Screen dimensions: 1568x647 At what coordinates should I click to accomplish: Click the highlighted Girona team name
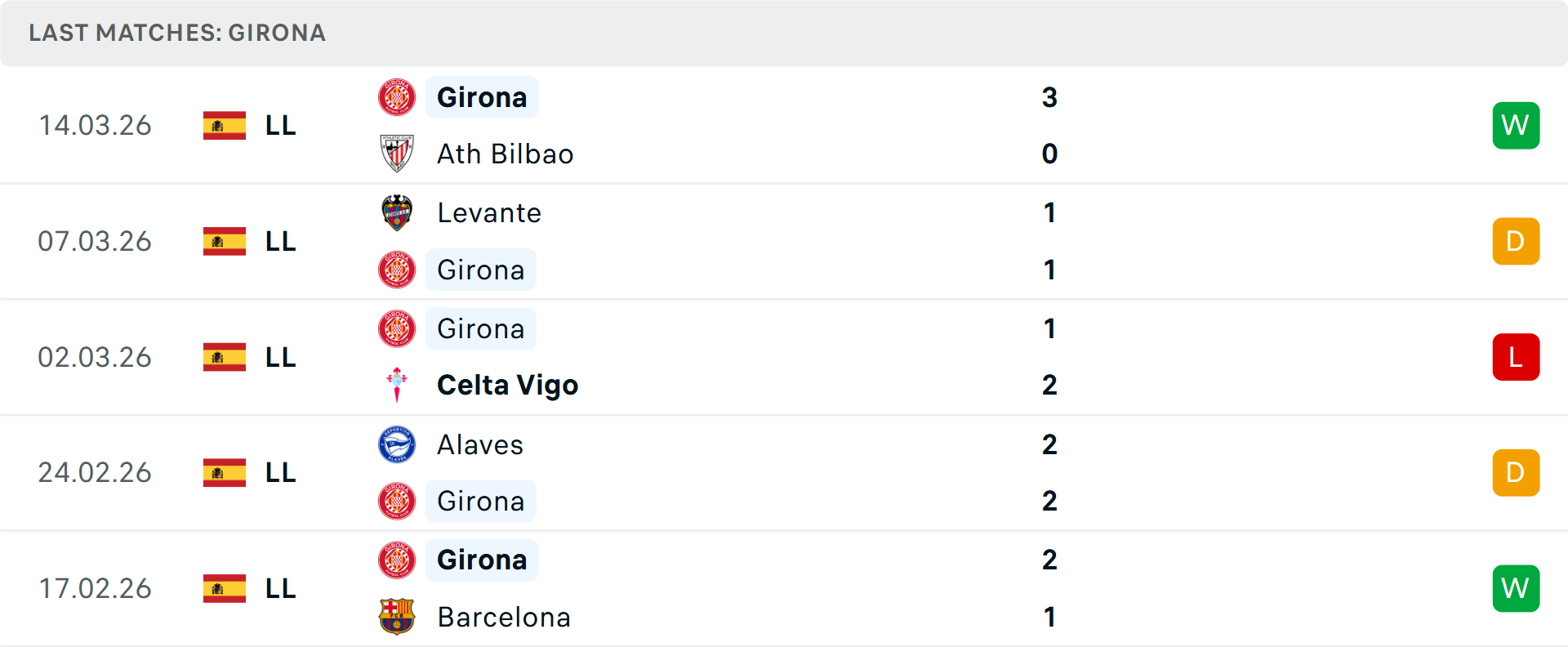[x=481, y=96]
